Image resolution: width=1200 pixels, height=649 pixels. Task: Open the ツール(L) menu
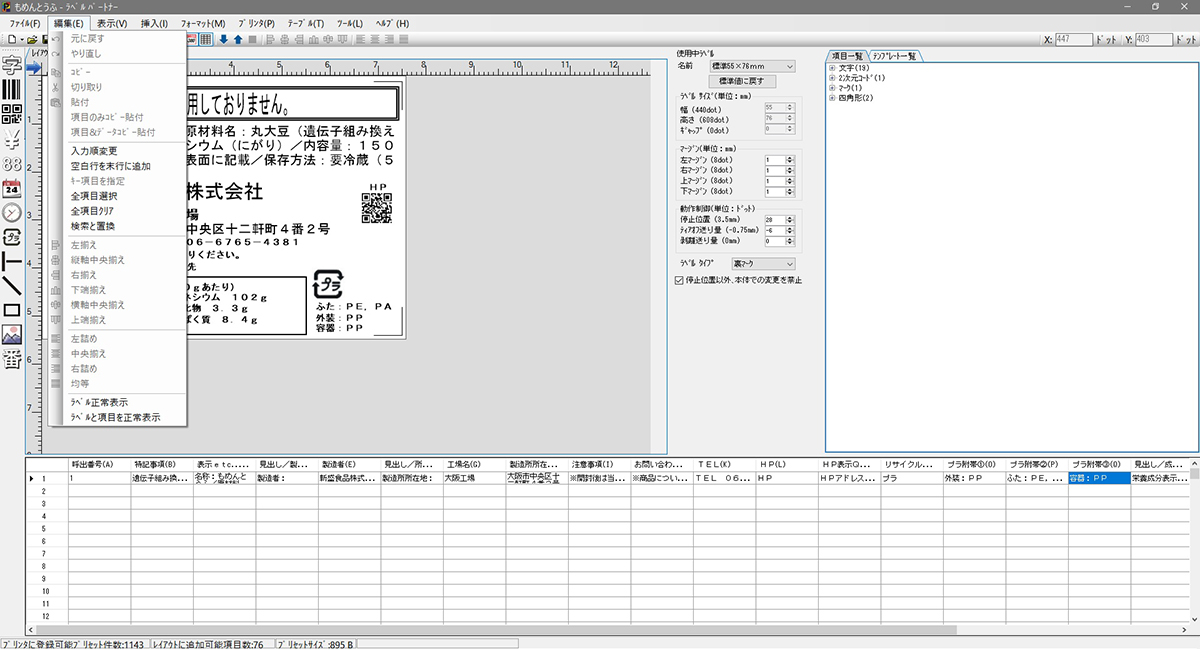[351, 23]
